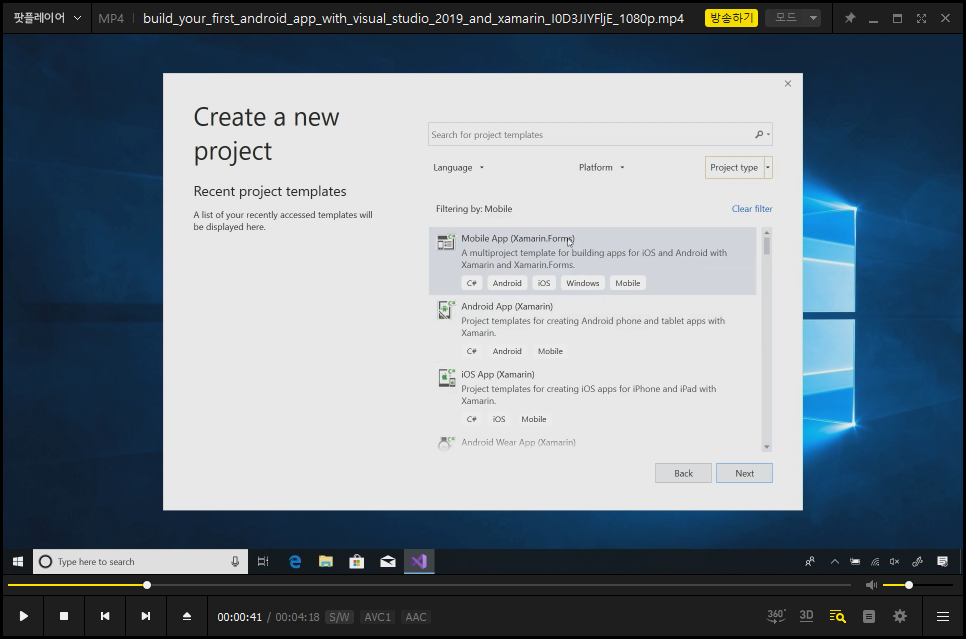Open Microsoft Edge from the taskbar
966x639 pixels.
(295, 561)
